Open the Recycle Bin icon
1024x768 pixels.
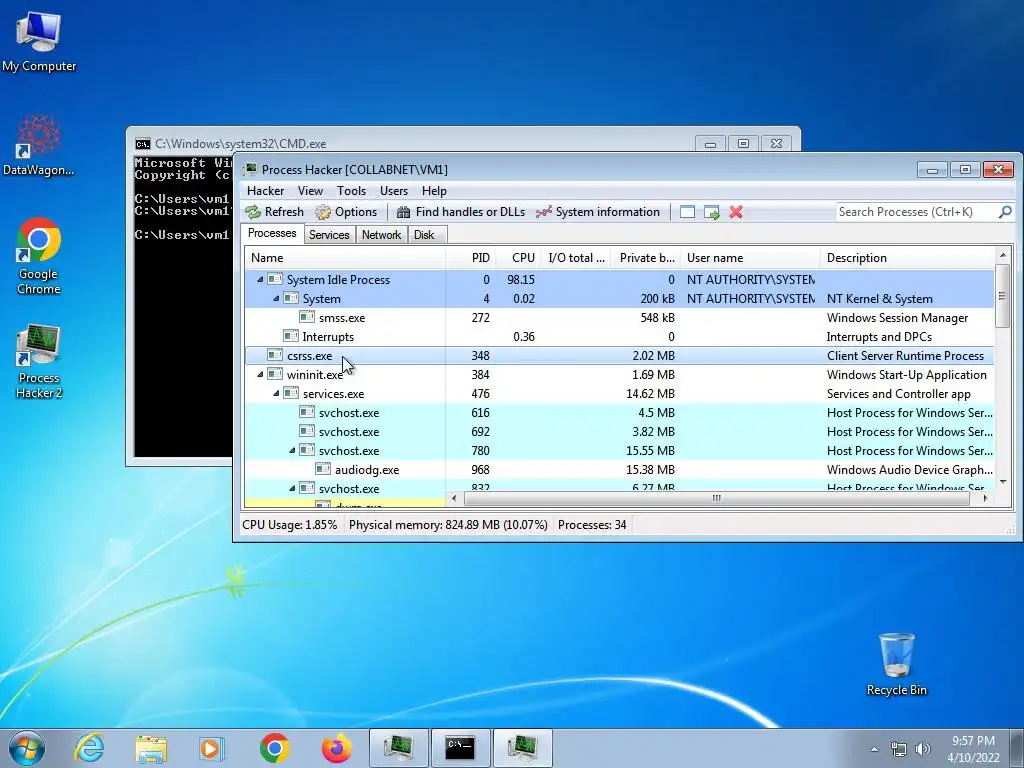[x=896, y=664]
